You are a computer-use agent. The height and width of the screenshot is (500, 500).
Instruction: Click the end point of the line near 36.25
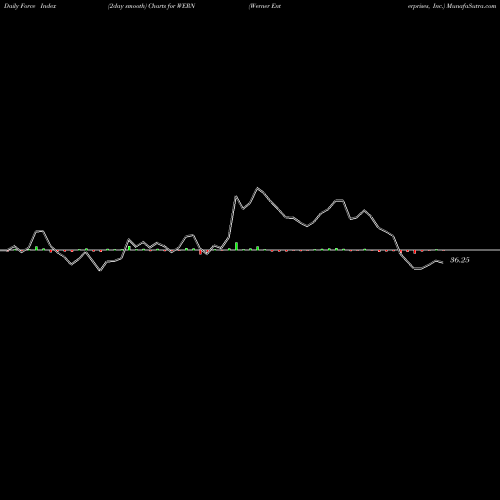[442, 263]
